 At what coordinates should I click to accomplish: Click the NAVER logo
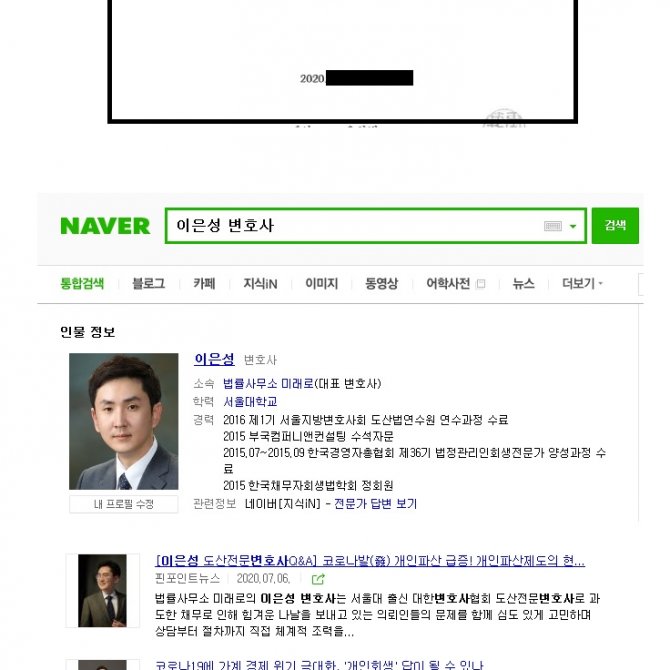click(105, 226)
